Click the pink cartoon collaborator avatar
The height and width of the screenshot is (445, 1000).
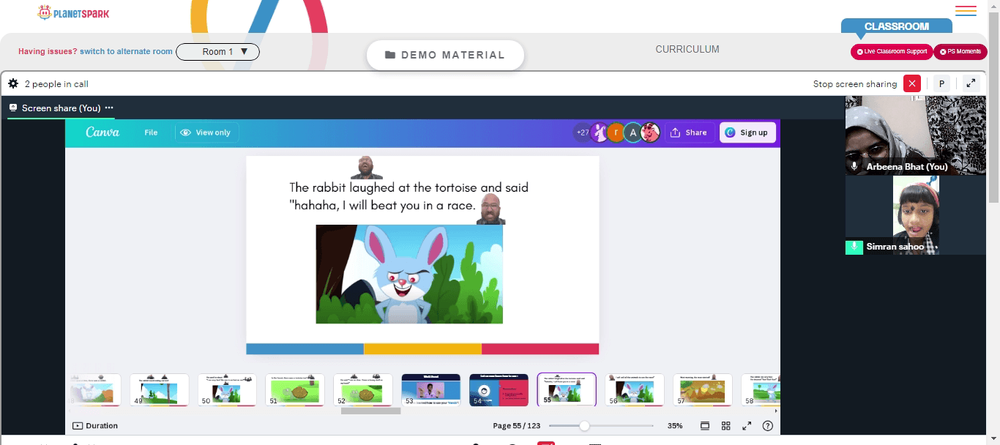coord(650,133)
